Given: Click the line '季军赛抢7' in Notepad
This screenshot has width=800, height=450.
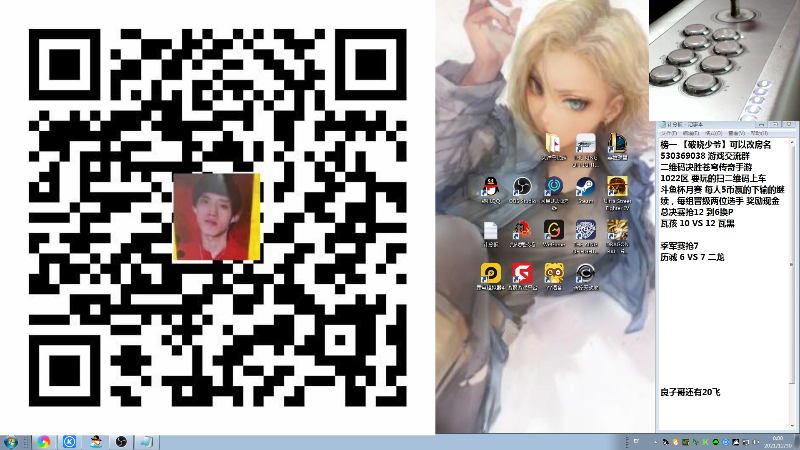Looking at the screenshot, I should [679, 245].
